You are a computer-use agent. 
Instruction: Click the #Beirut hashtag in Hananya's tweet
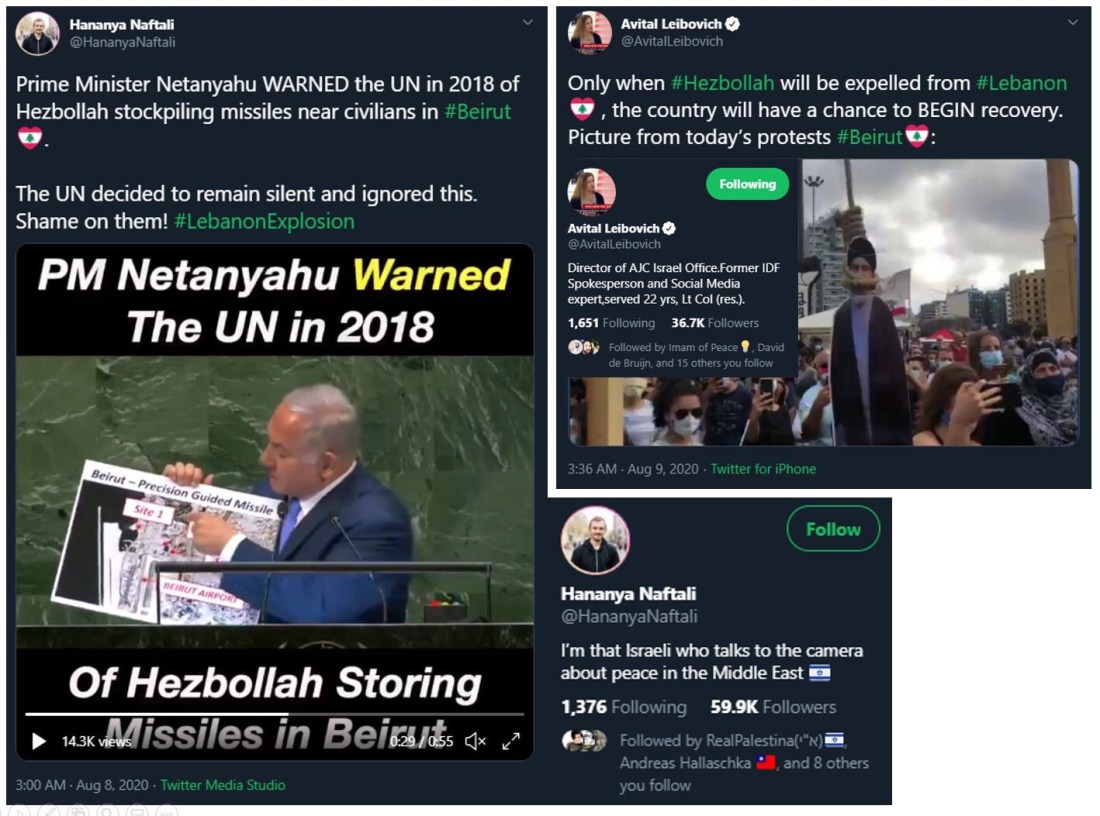478,112
